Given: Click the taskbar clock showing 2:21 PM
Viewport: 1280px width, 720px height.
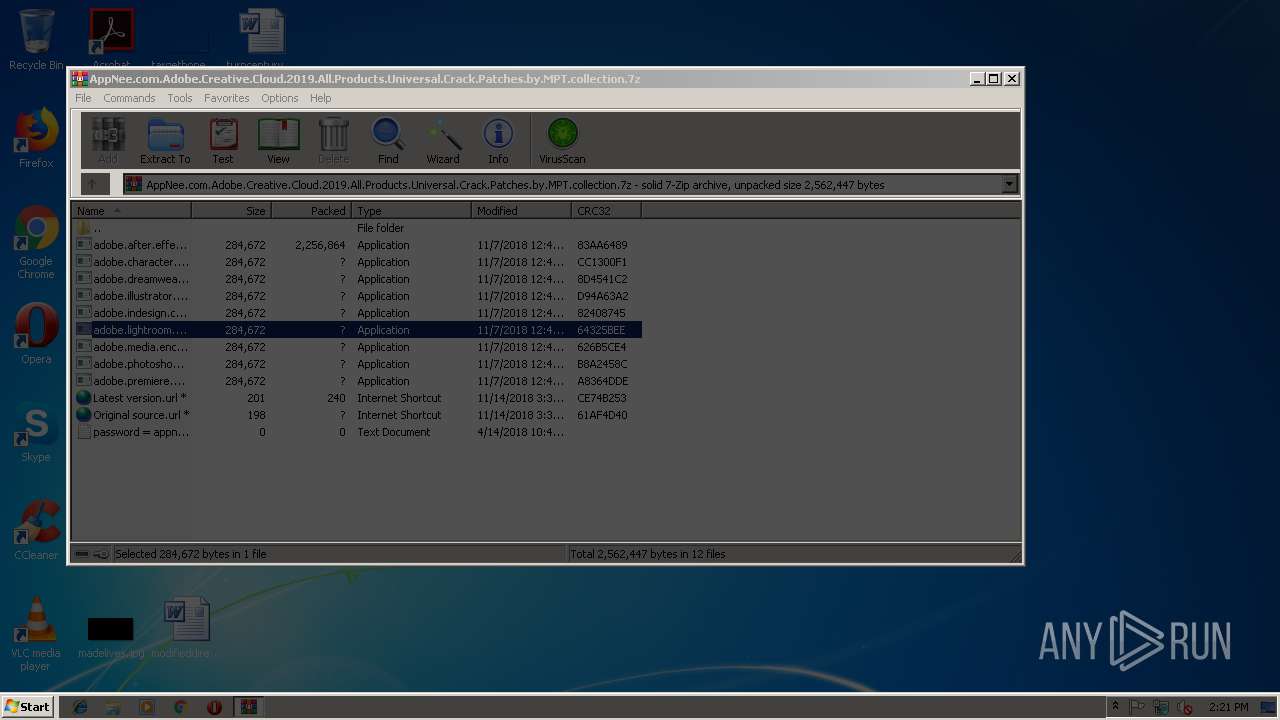Looking at the screenshot, I should pos(1228,707).
